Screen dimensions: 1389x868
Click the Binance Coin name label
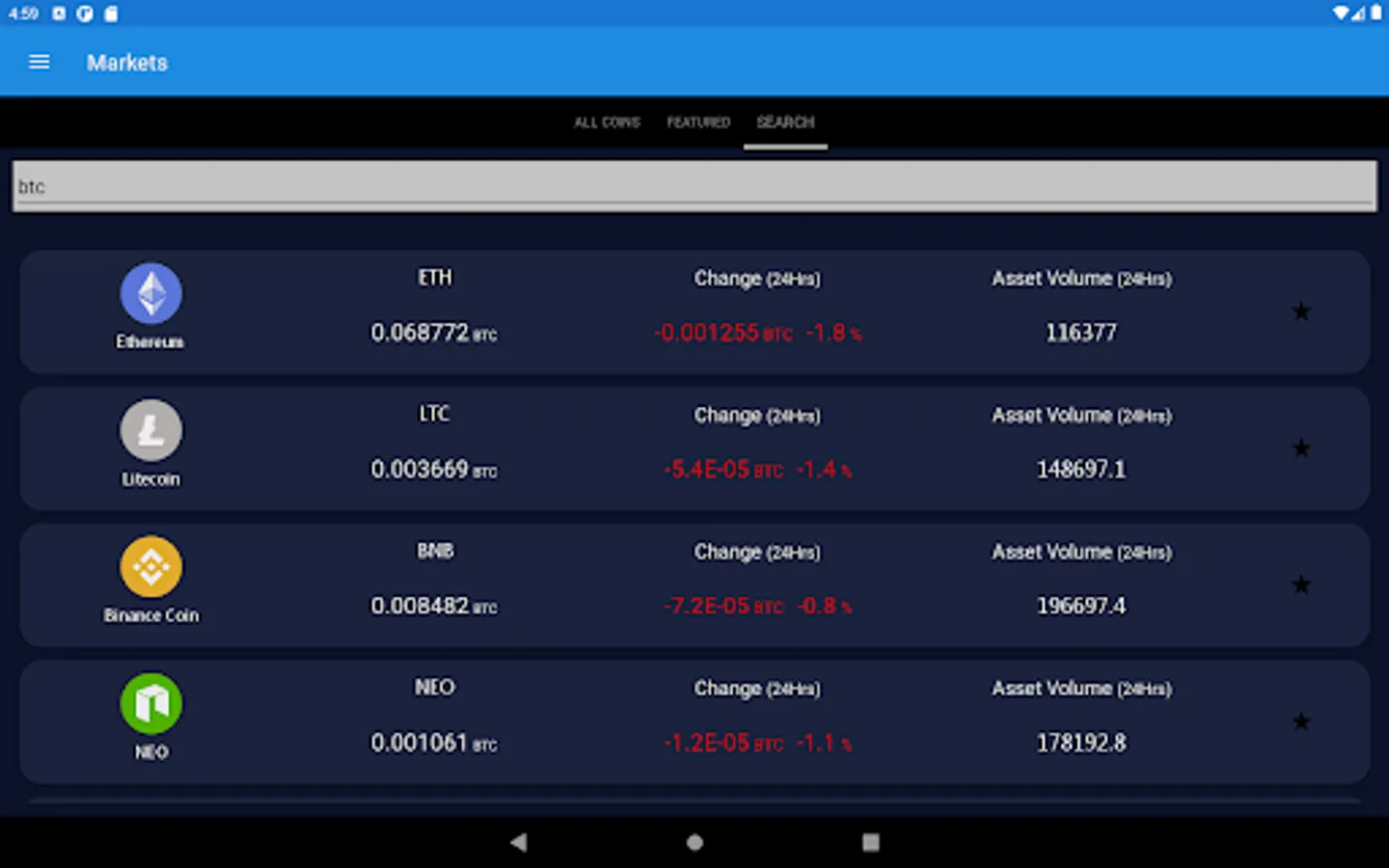pyautogui.click(x=151, y=615)
